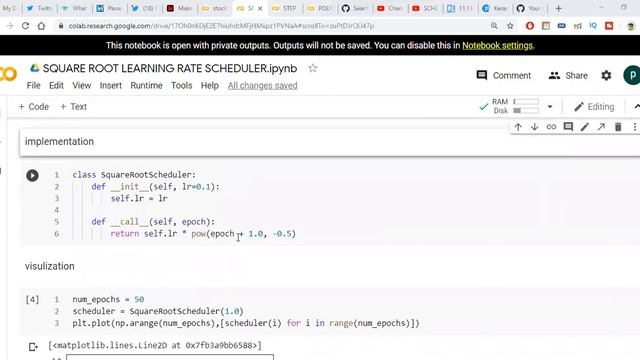Switch to the STEP browser tab
The height and width of the screenshot is (360, 640).
[x=285, y=8]
